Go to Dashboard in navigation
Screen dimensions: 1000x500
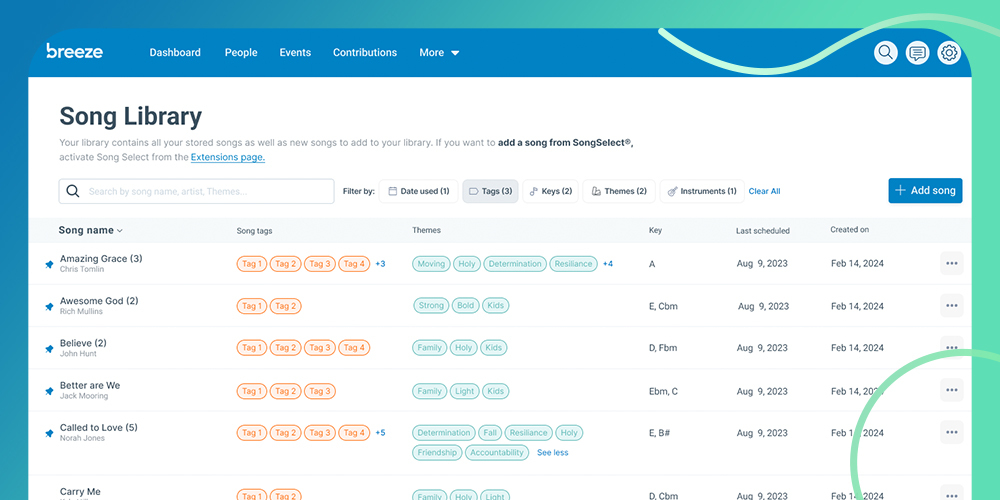click(175, 52)
